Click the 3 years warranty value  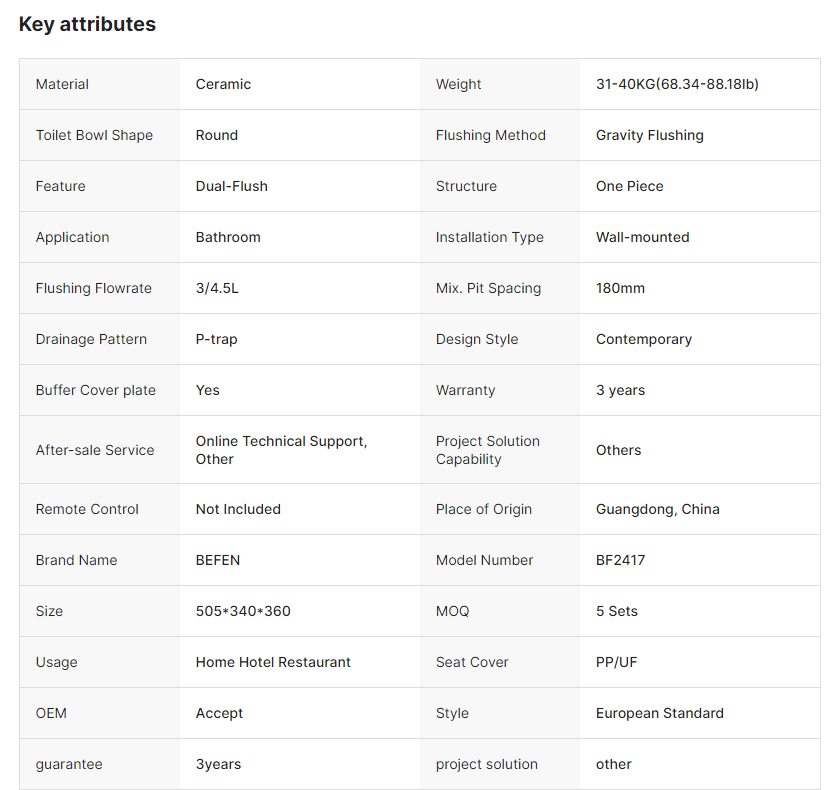click(x=620, y=390)
